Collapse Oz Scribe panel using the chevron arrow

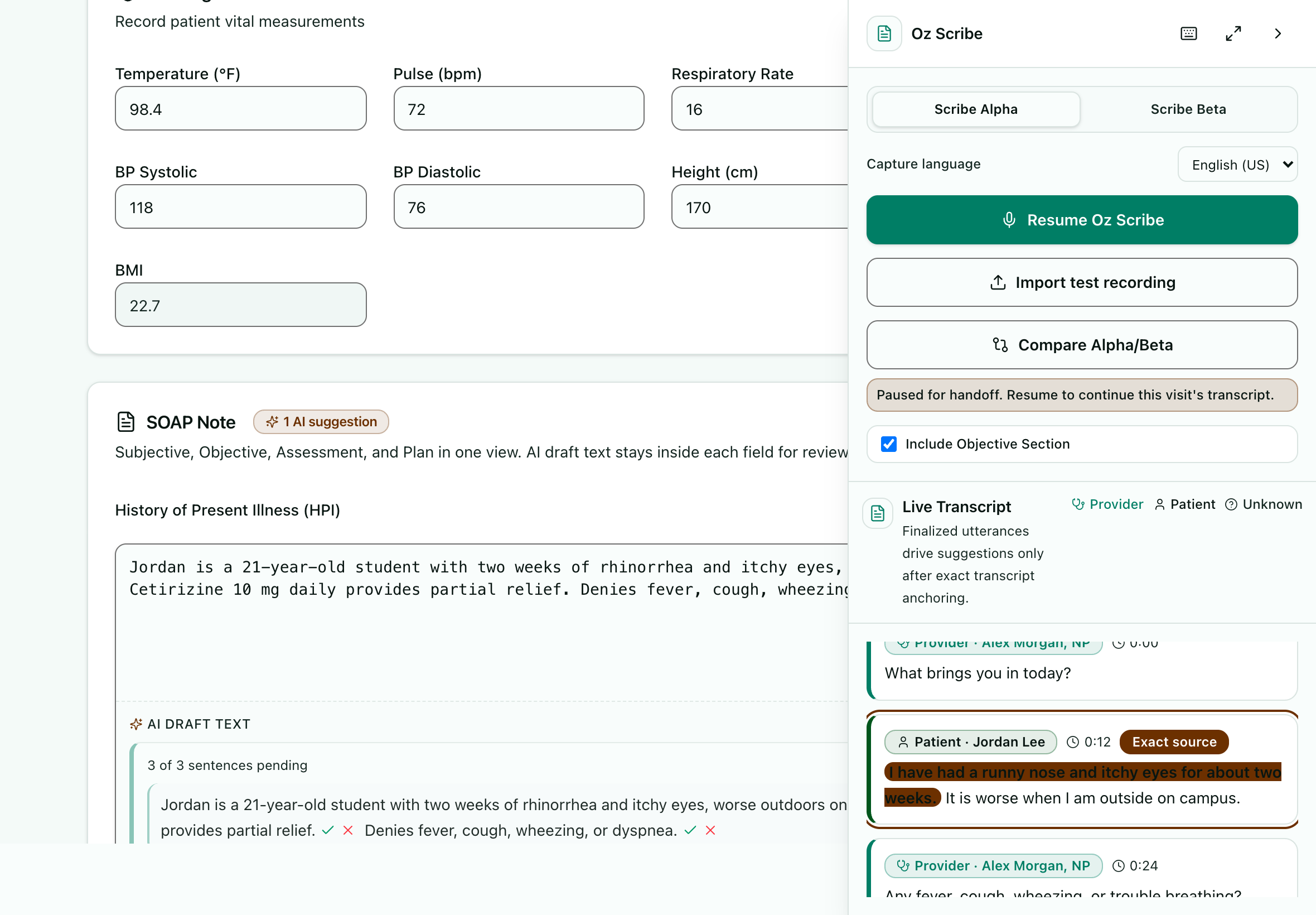tap(1278, 34)
